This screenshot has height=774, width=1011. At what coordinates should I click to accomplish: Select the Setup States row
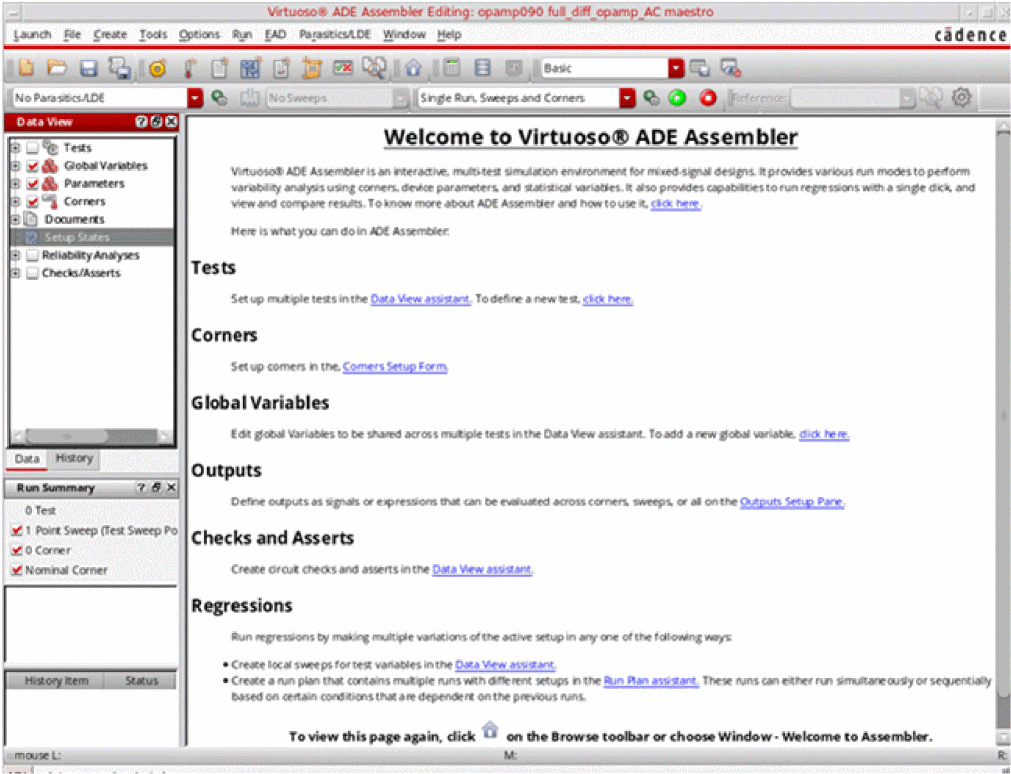click(x=92, y=237)
